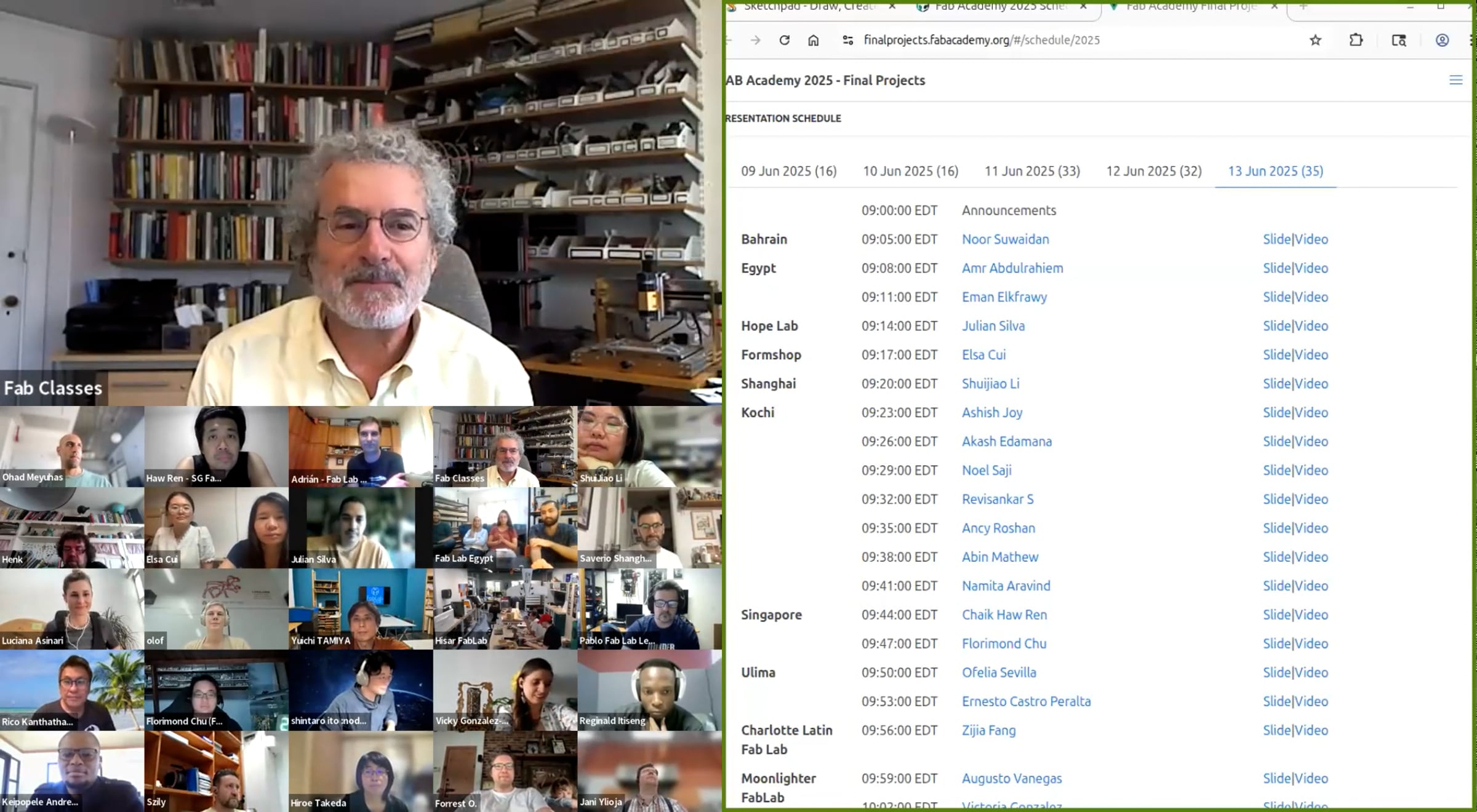Open Augusto Vanegas's project link
The height and width of the screenshot is (812, 1477).
pos(1012,778)
